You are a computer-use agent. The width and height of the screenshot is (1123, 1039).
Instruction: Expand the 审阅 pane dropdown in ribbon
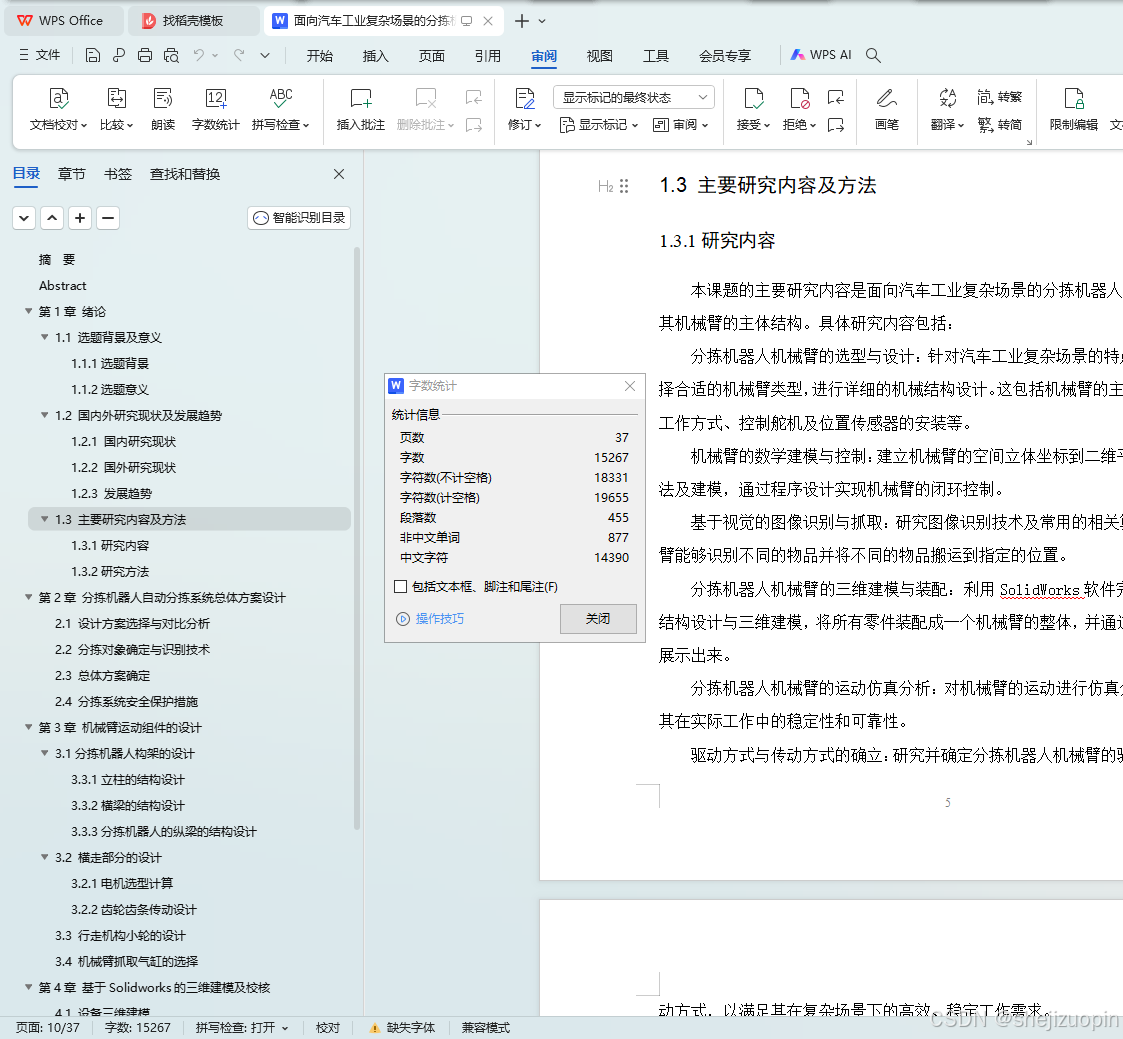(x=680, y=125)
